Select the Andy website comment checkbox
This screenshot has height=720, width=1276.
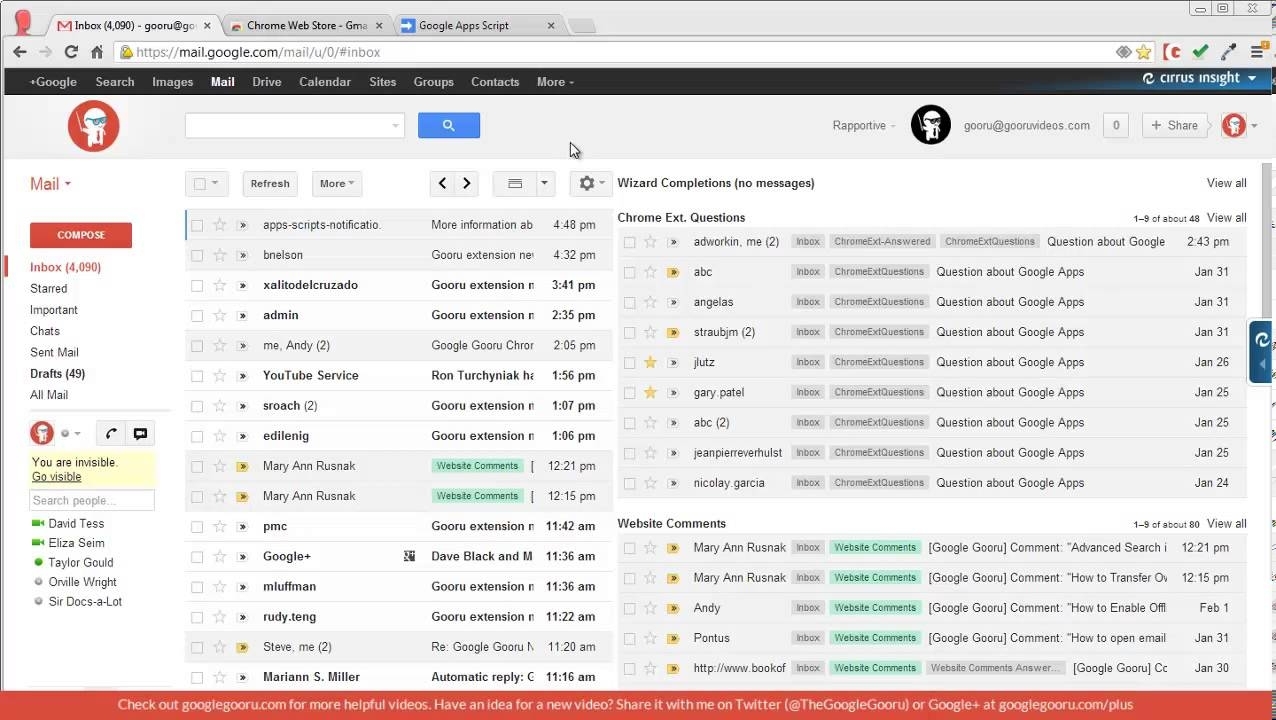click(x=629, y=608)
